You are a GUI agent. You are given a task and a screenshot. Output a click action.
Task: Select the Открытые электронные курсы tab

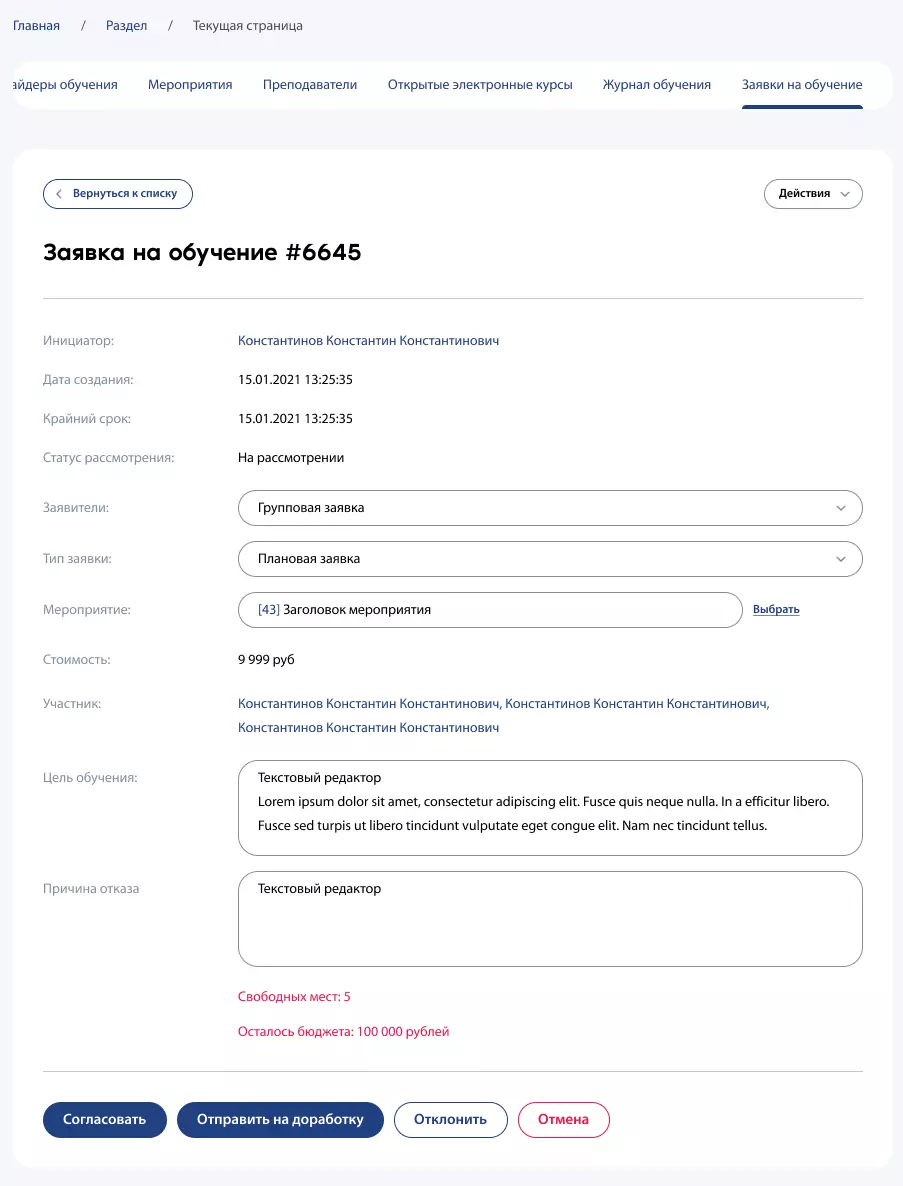point(480,85)
